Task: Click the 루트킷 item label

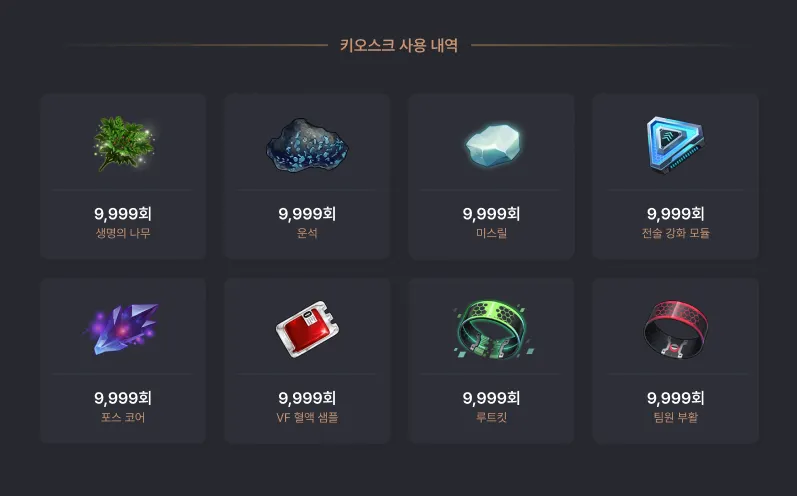Action: point(492,418)
